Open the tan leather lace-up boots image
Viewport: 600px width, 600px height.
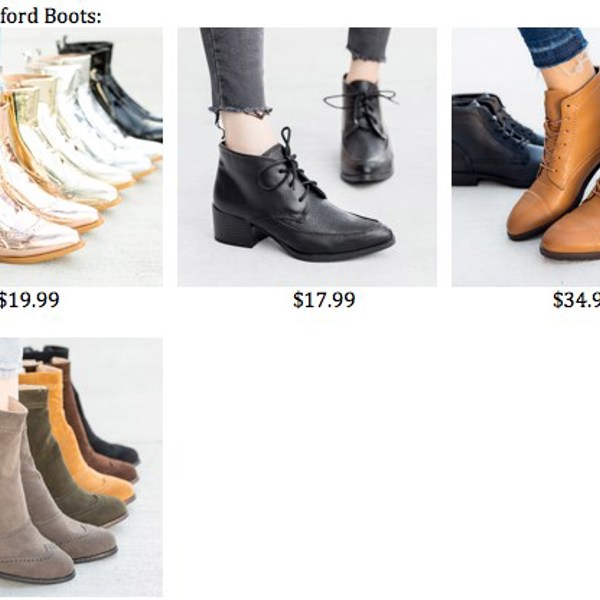tap(526, 157)
